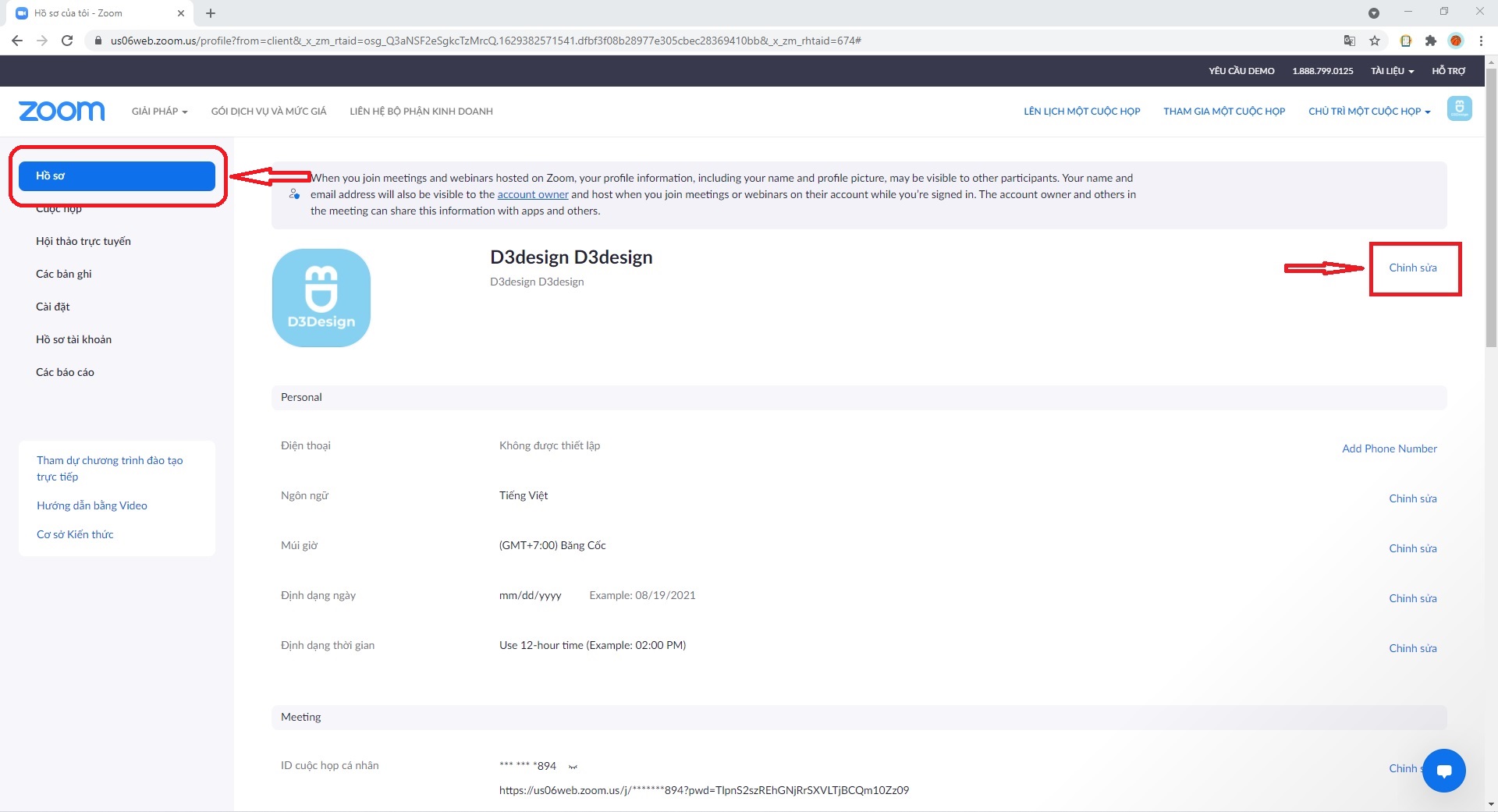
Task: Edit the Định dạng thời gian setting
Action: tap(1413, 648)
